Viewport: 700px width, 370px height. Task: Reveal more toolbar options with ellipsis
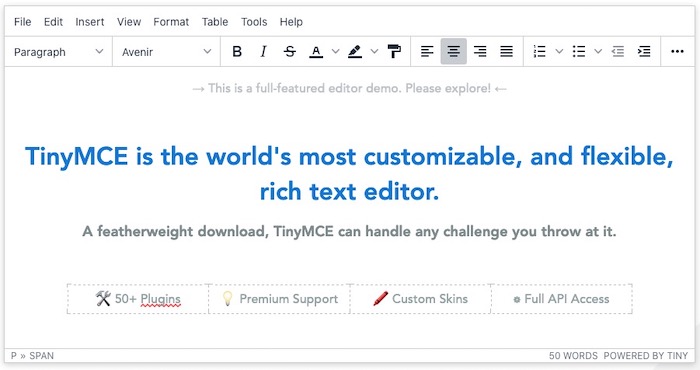coord(677,52)
